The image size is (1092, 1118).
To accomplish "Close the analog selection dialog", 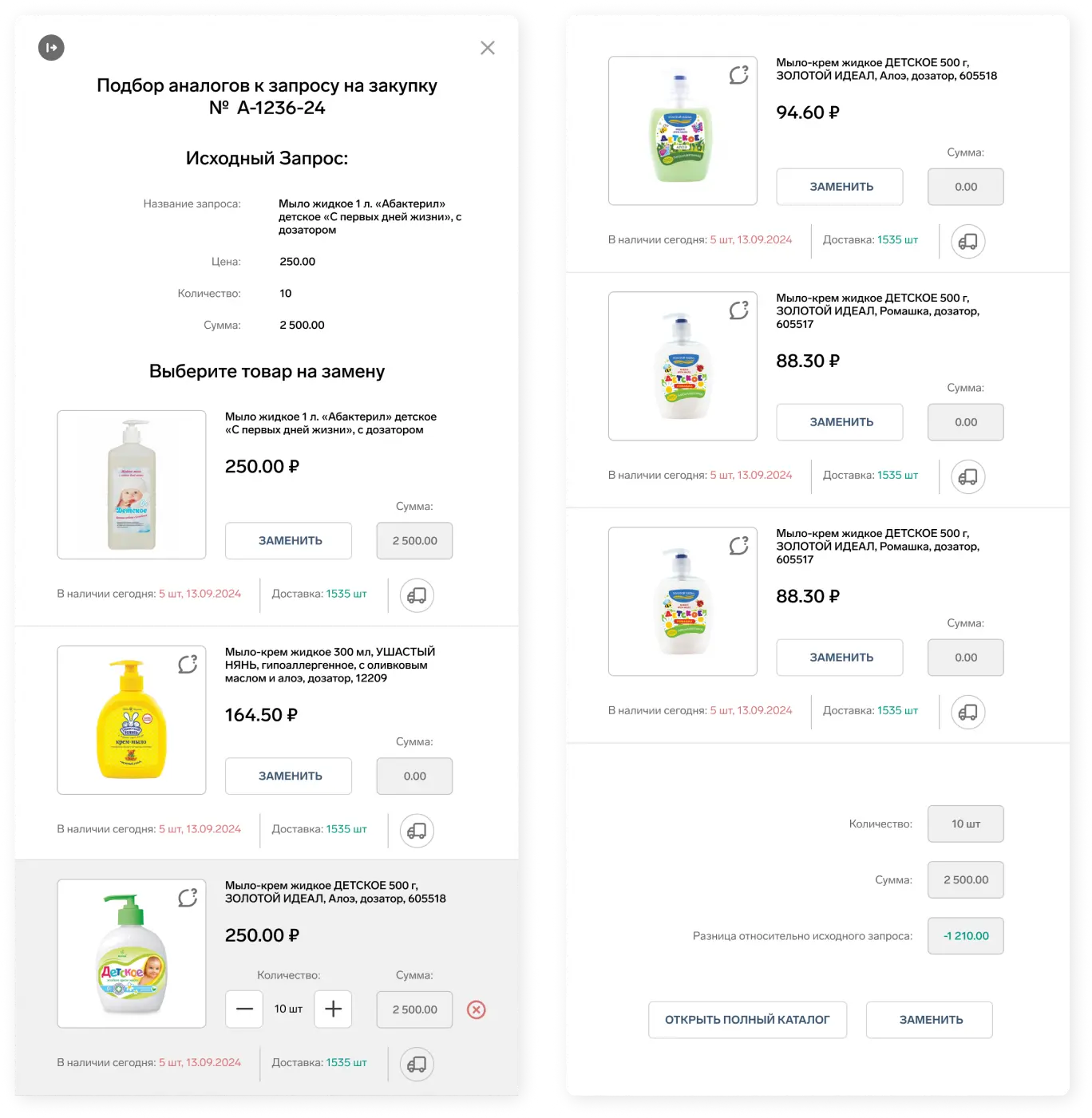I will [488, 48].
